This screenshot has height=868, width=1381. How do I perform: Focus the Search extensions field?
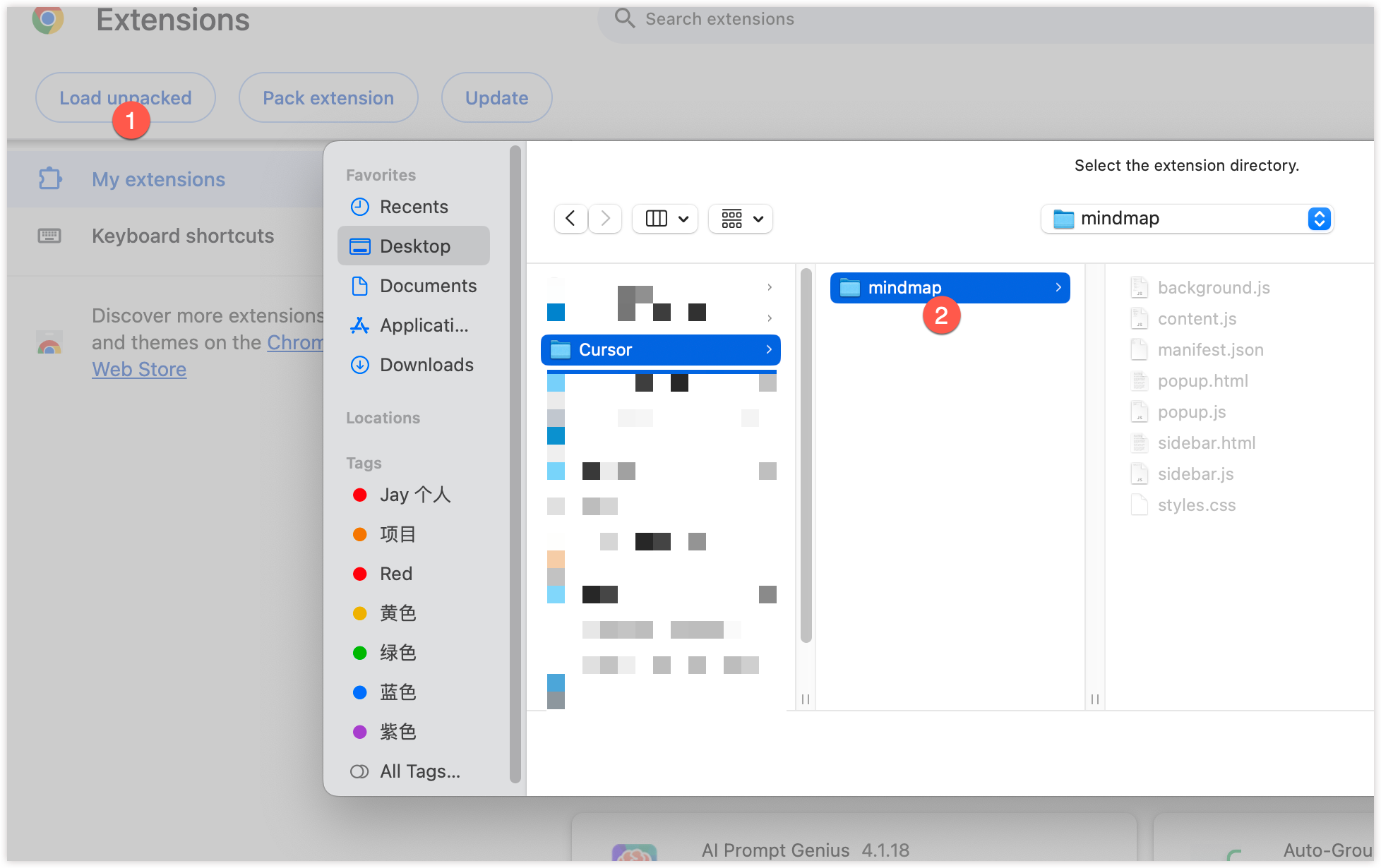point(719,19)
